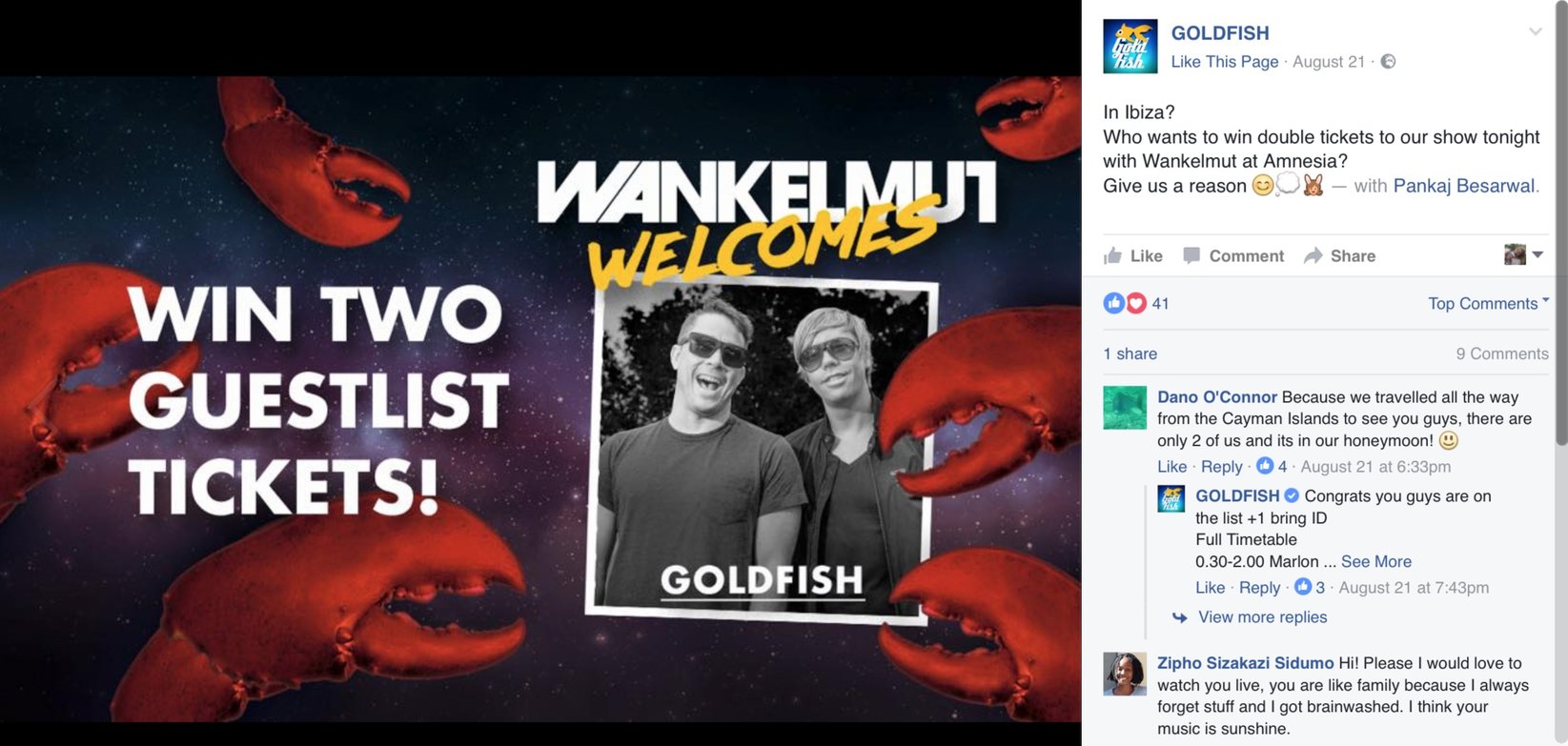Click the GOLDFISH page profile logo
This screenshot has height=746, width=1568.
1130,46
